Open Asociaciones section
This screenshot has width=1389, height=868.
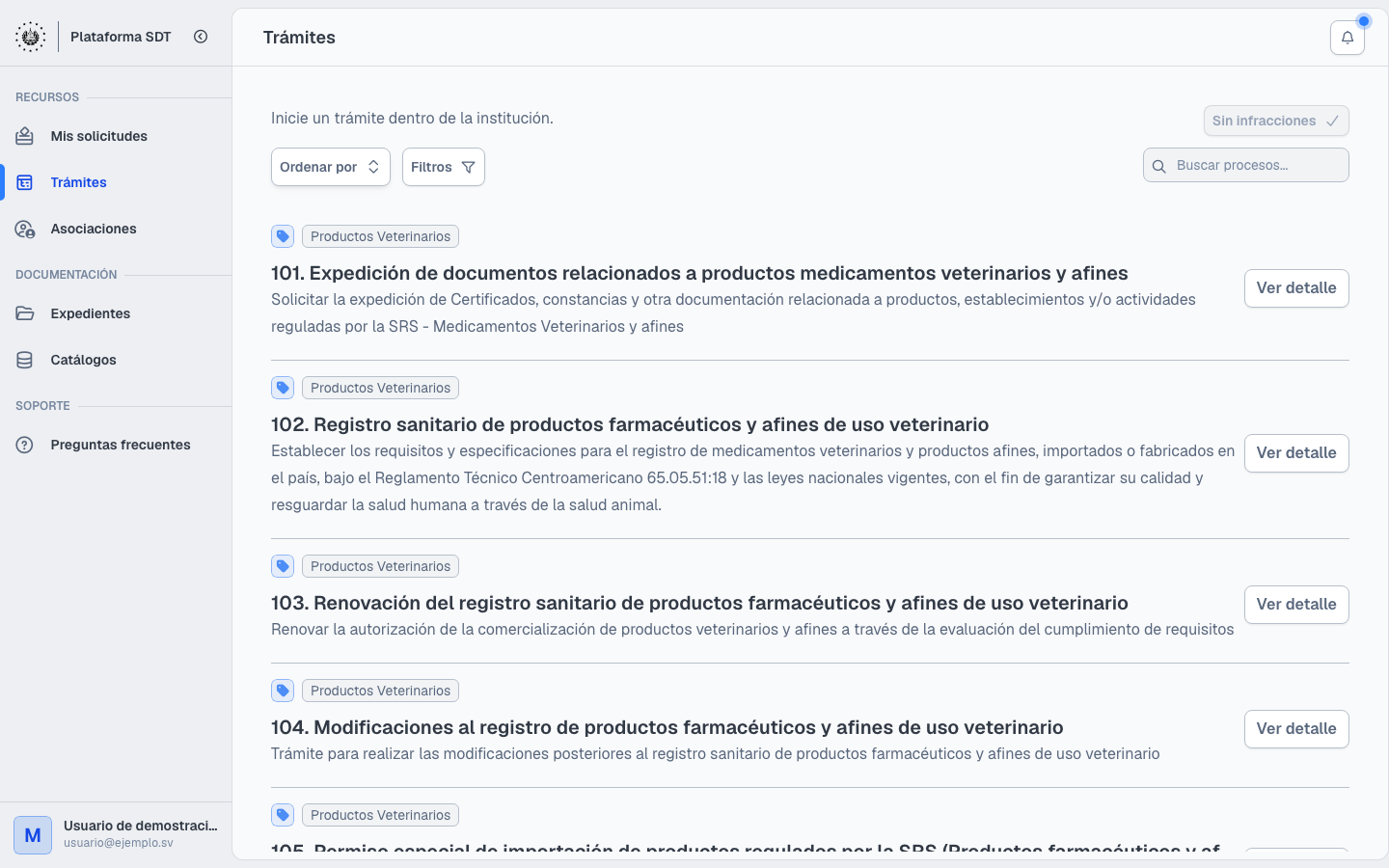click(116, 229)
